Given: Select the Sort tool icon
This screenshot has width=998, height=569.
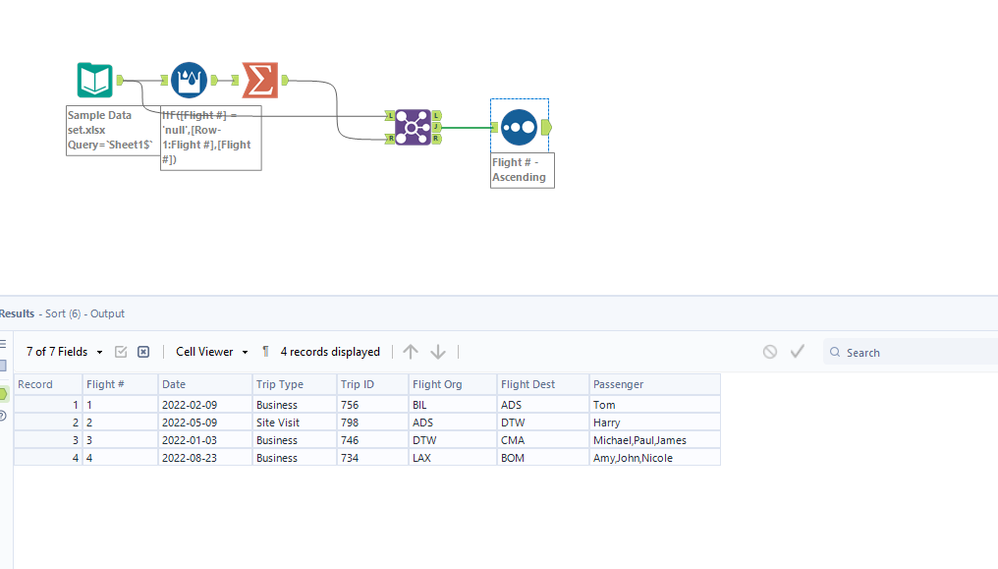Looking at the screenshot, I should pyautogui.click(x=519, y=127).
